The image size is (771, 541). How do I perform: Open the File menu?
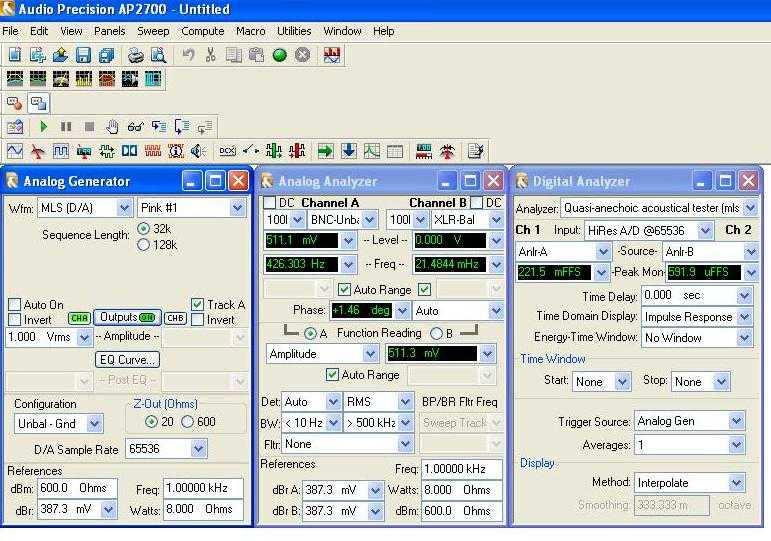(x=10, y=31)
